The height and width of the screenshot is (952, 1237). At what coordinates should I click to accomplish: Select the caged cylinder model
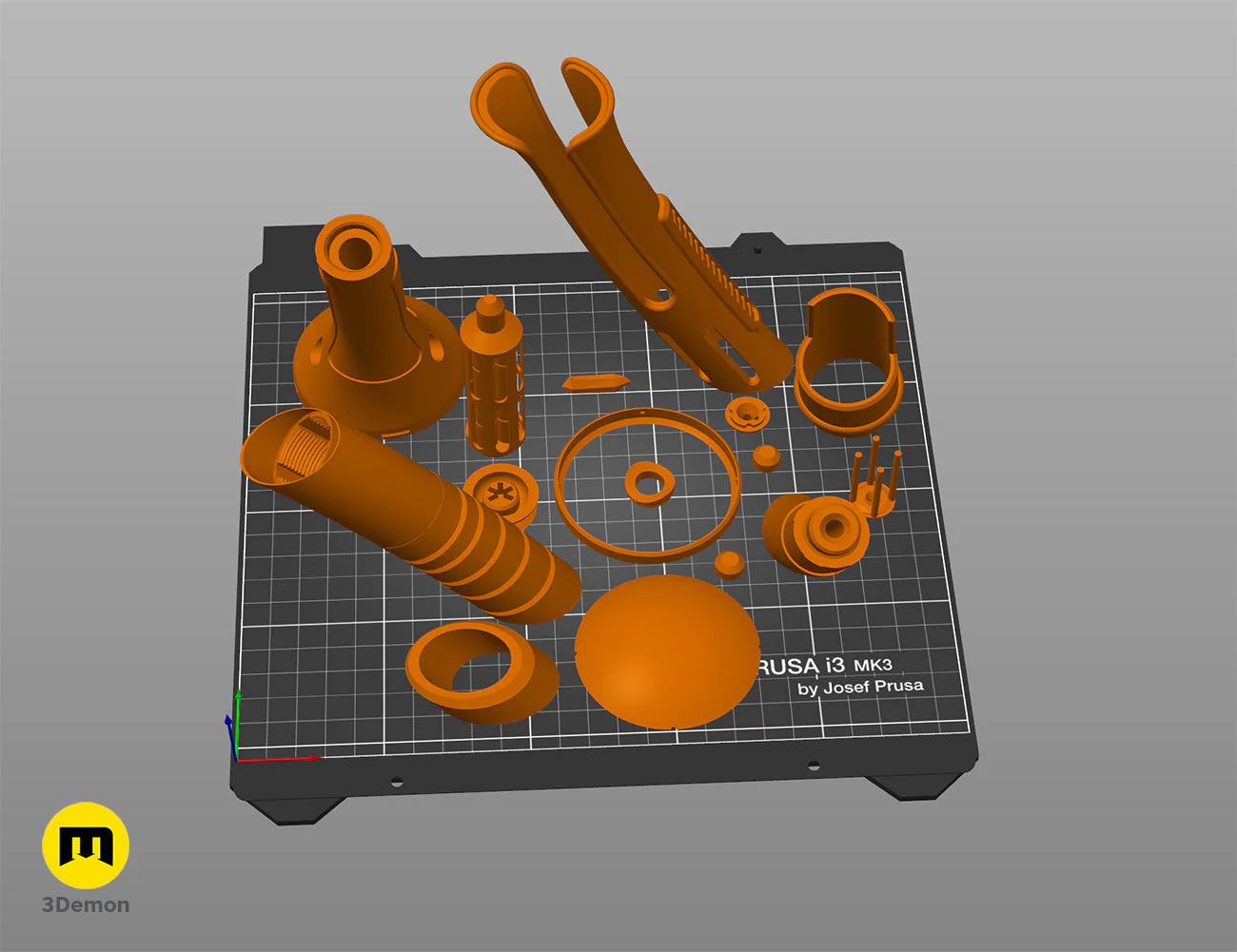(x=492, y=374)
